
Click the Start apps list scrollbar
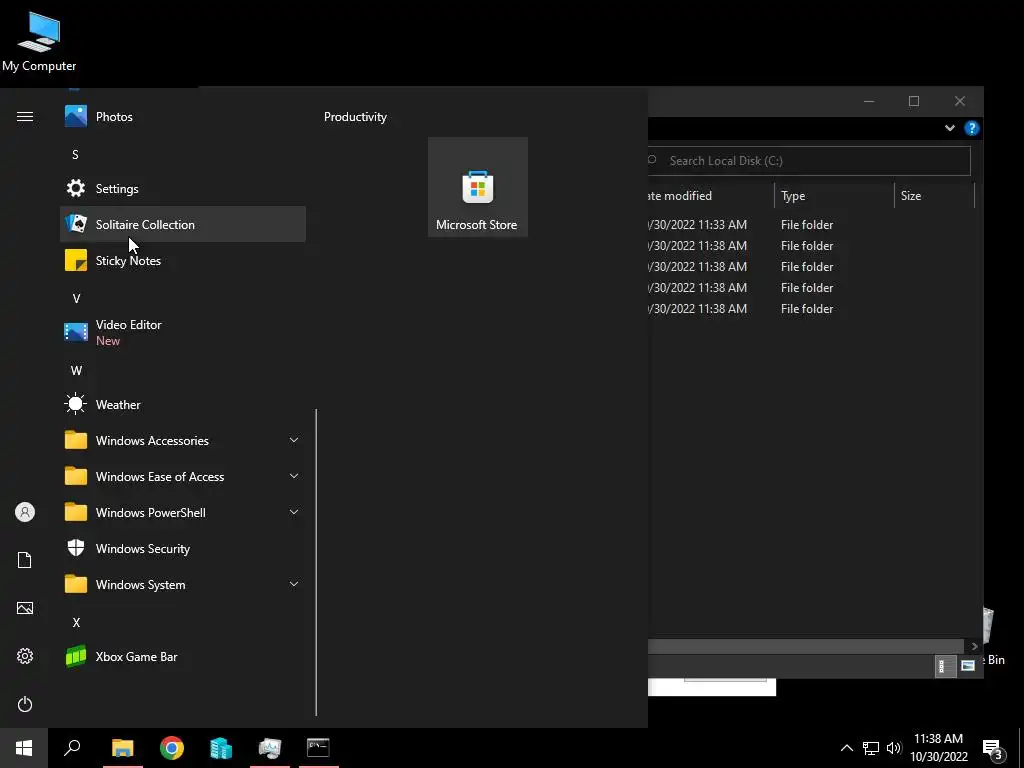[316, 562]
